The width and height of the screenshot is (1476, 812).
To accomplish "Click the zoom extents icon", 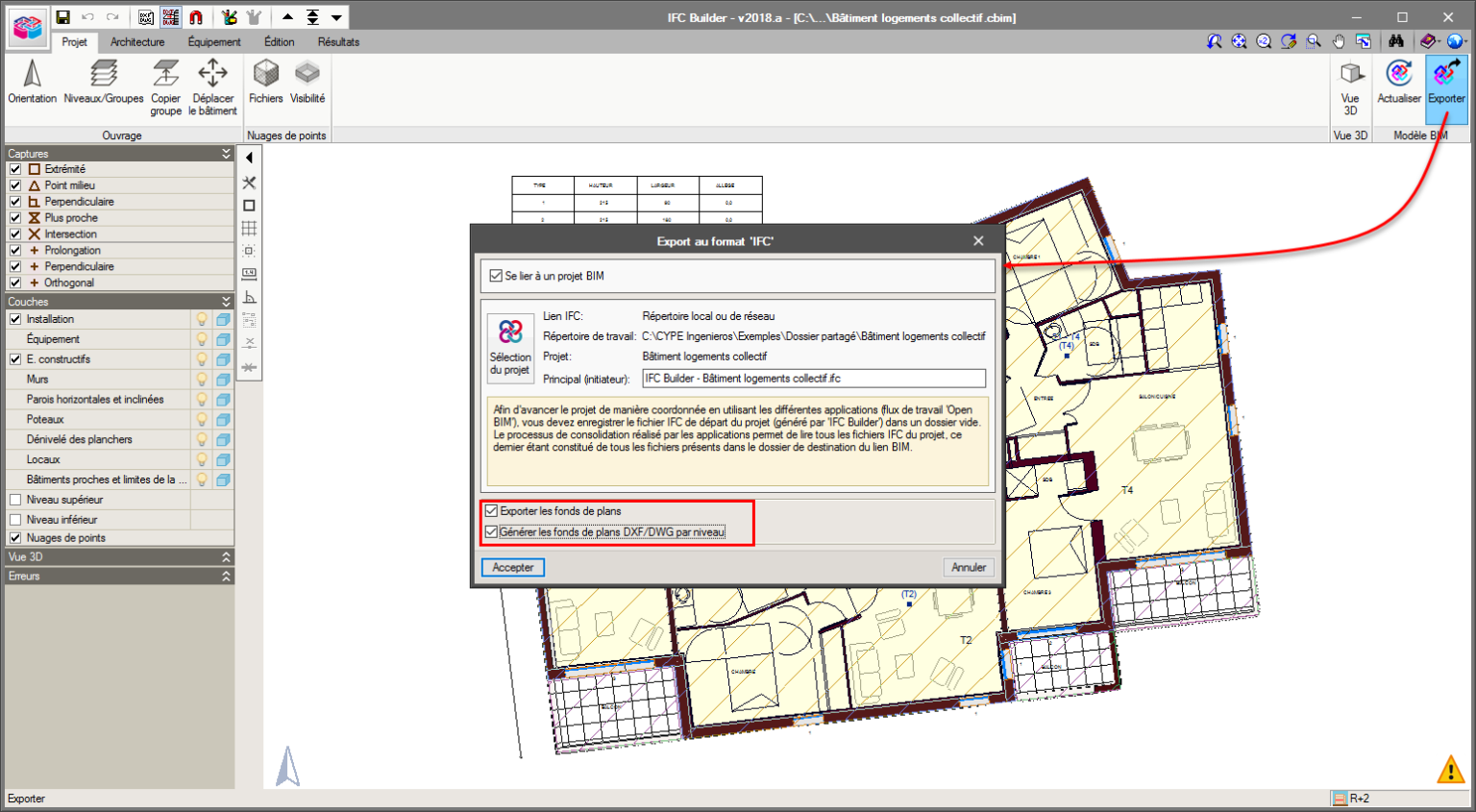I will click(x=1240, y=41).
